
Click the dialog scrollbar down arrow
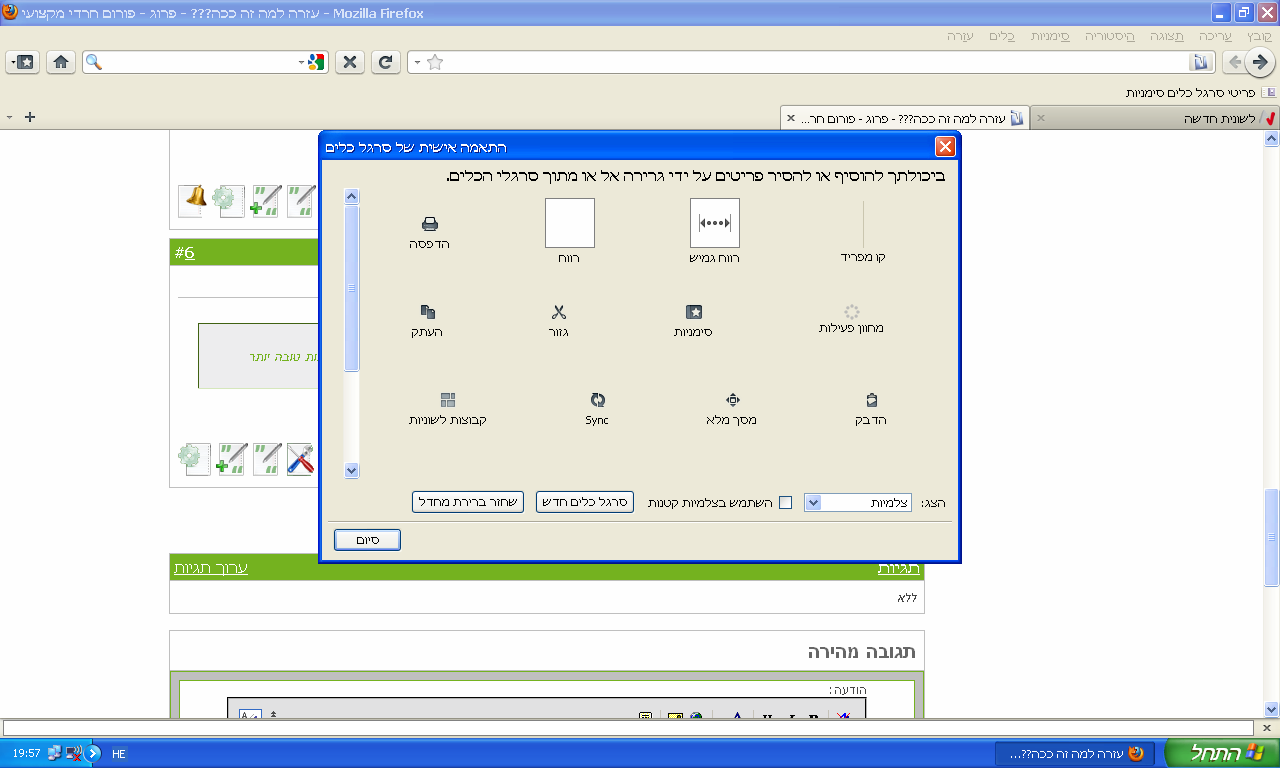351,470
